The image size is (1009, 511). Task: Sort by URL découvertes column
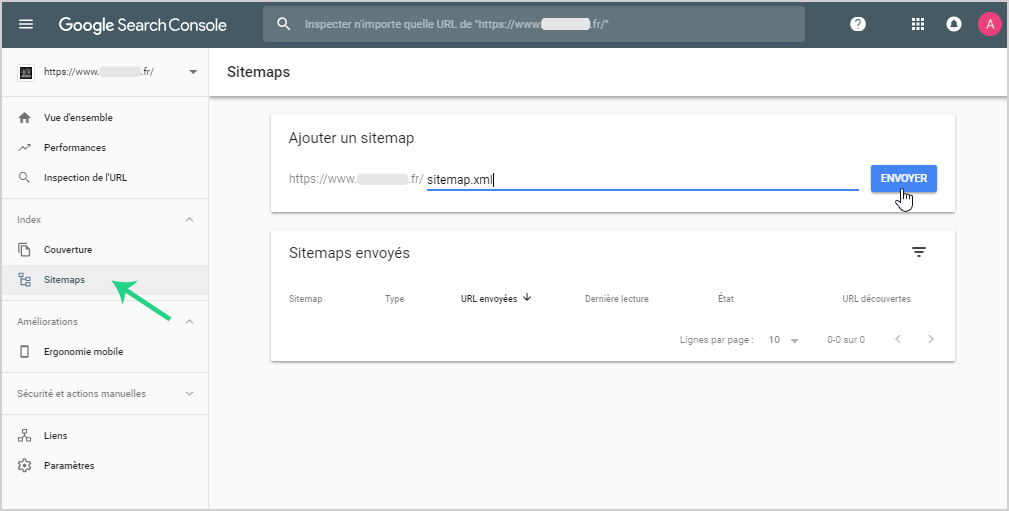pos(876,299)
